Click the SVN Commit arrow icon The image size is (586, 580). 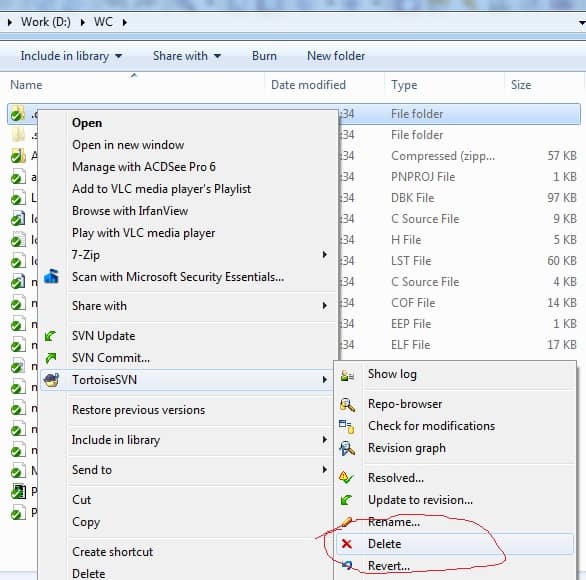[x=50, y=358]
